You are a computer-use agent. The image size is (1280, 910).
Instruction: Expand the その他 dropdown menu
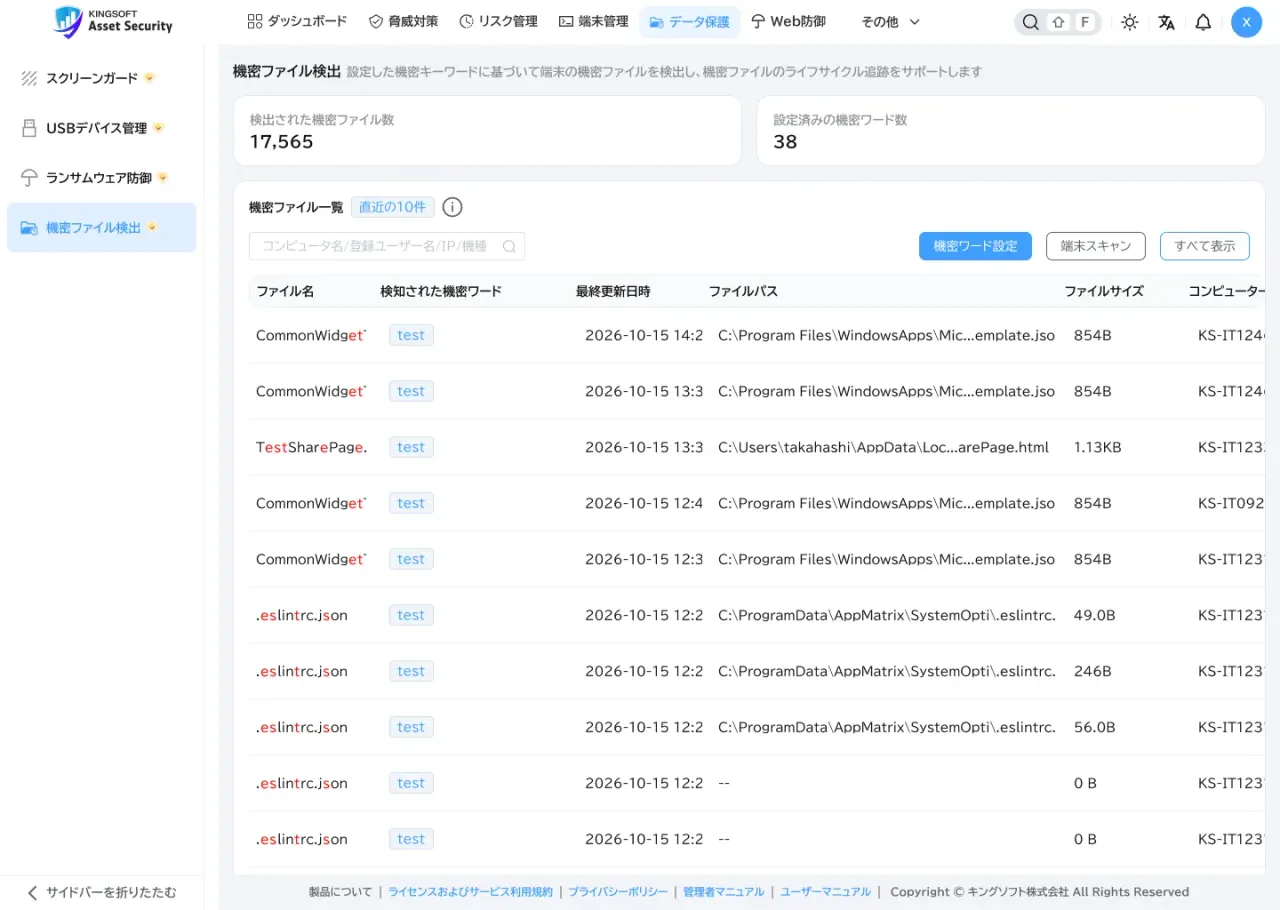click(x=890, y=22)
